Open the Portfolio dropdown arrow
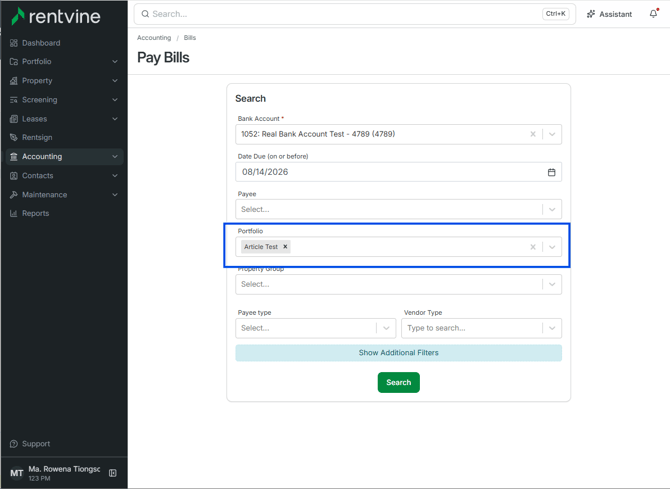Image resolution: width=670 pixels, height=489 pixels. [x=552, y=247]
